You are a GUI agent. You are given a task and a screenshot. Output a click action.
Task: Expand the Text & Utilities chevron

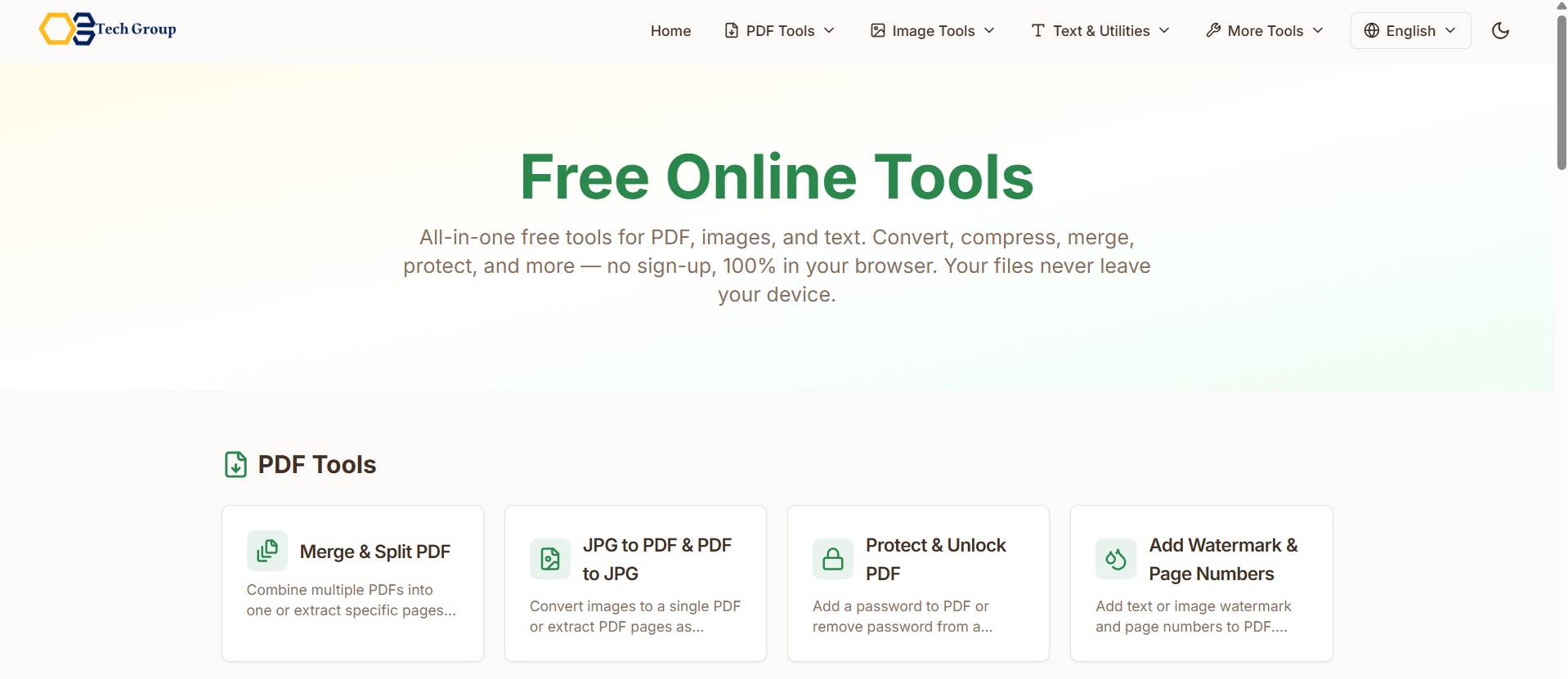click(1164, 31)
